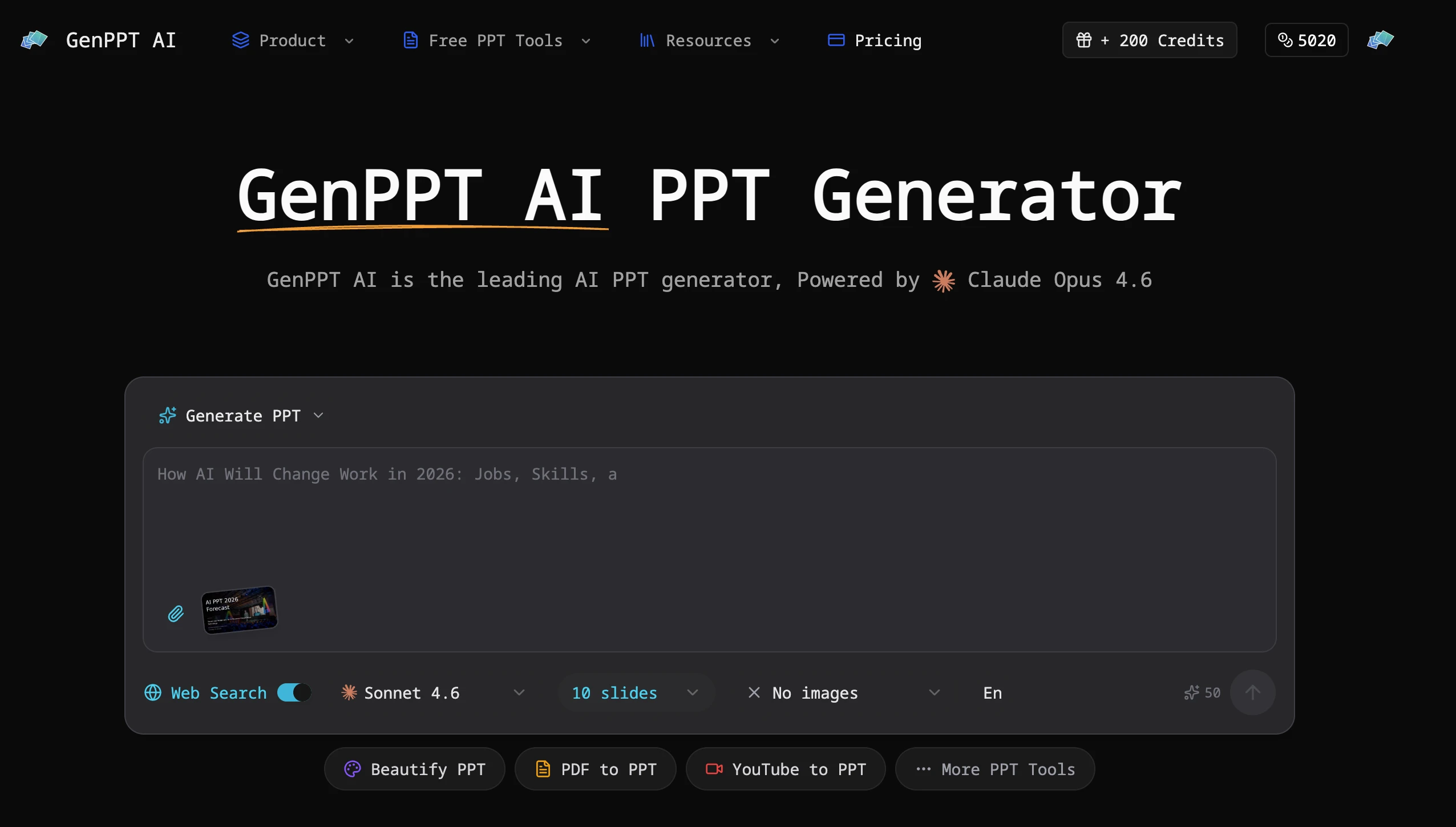Click the Beautify PPT button
Screen dimensions: 1456x827
click(x=415, y=769)
